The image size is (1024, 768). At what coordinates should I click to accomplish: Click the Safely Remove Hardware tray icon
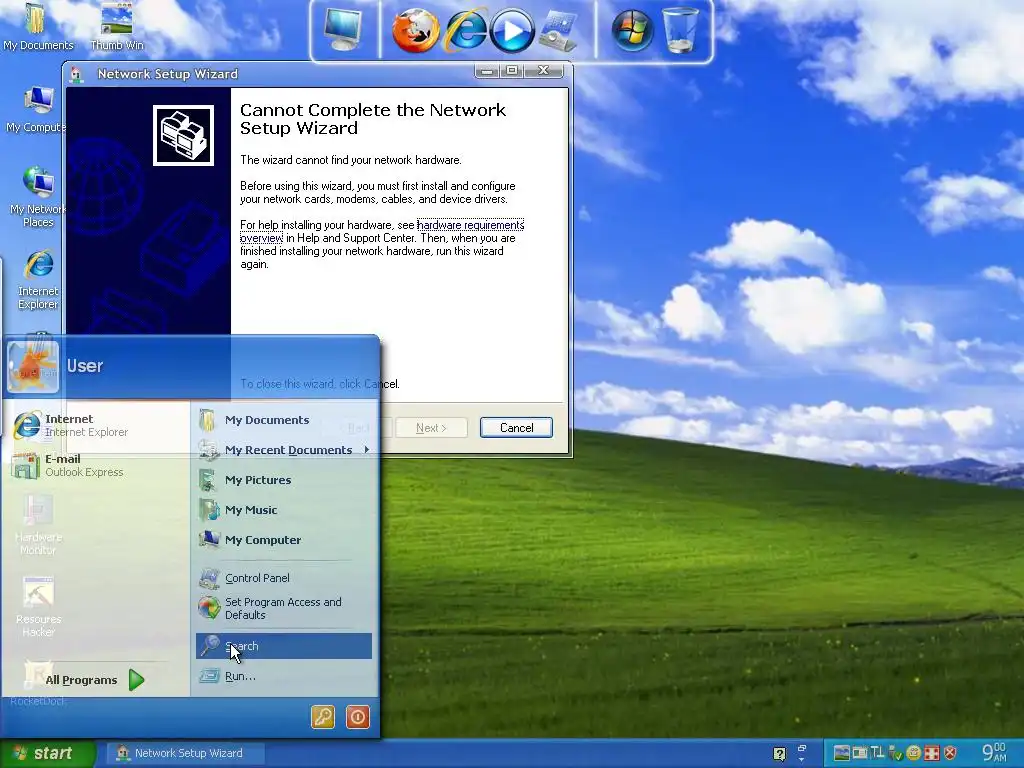click(895, 753)
